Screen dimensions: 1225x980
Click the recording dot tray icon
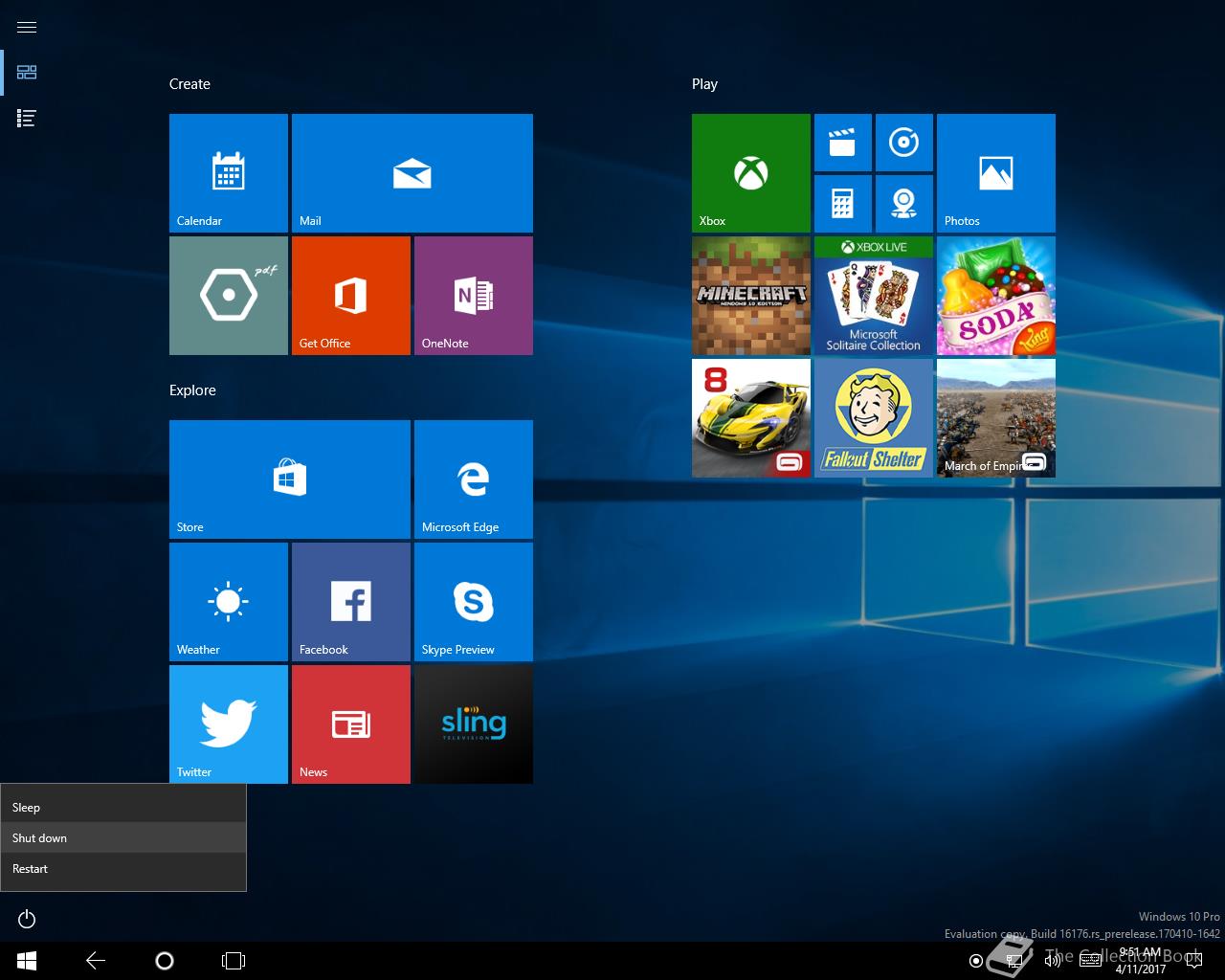976,961
